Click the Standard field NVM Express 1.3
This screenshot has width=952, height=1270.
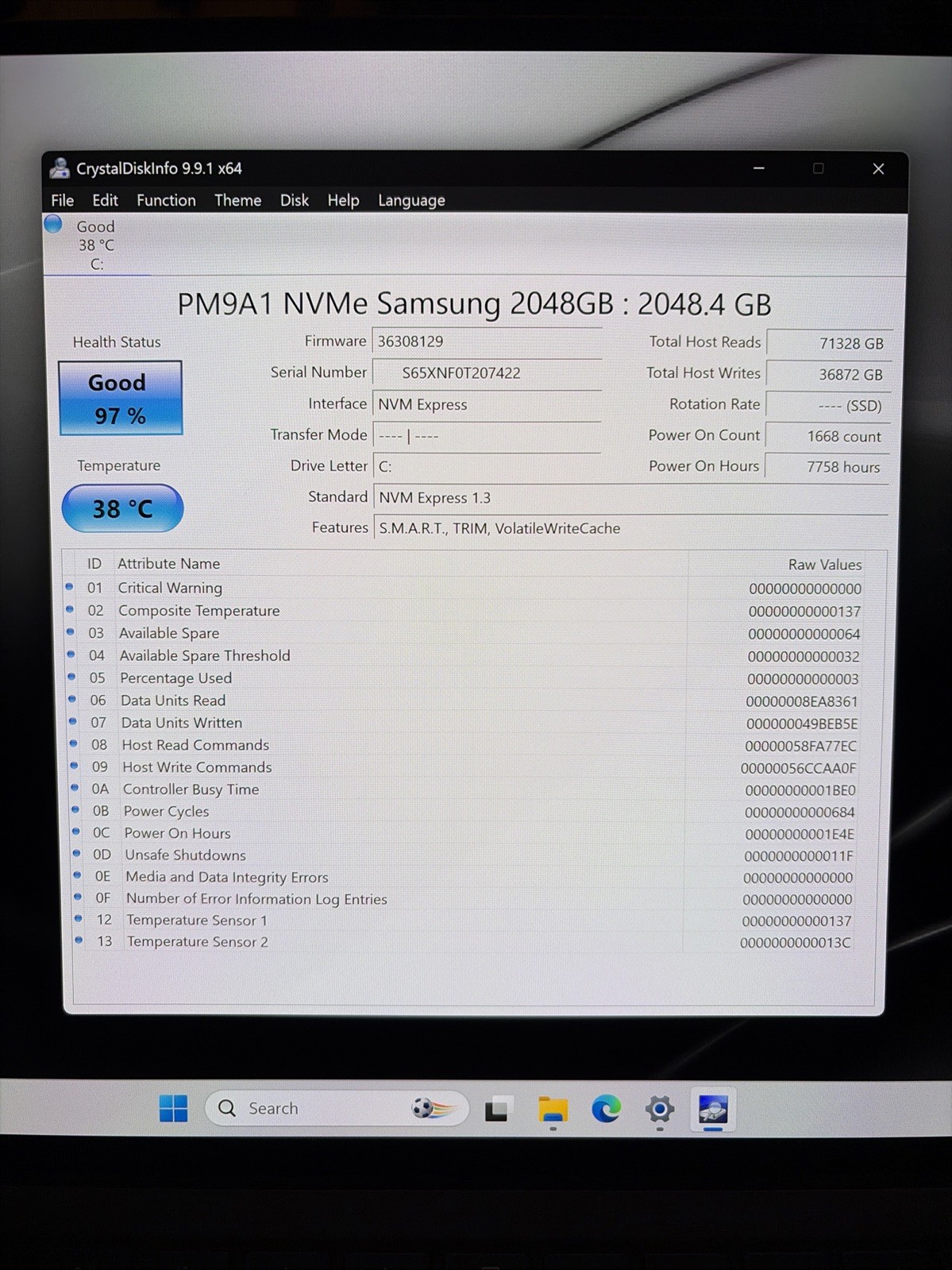pyautogui.click(x=630, y=498)
